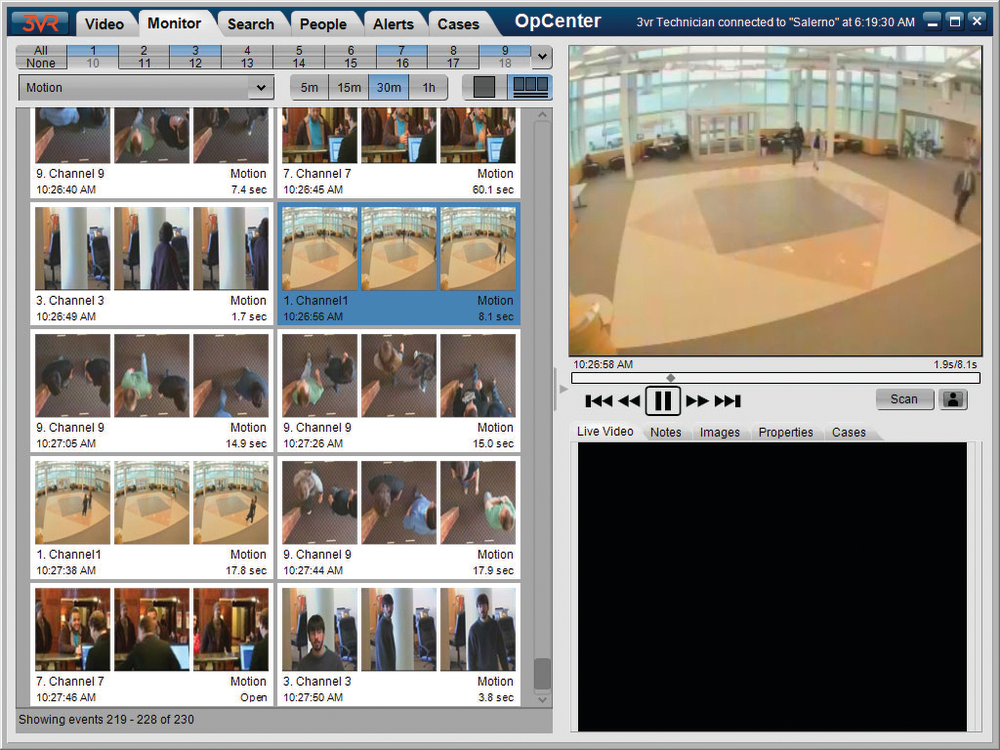
Task: Rewind the video
Action: pos(630,400)
